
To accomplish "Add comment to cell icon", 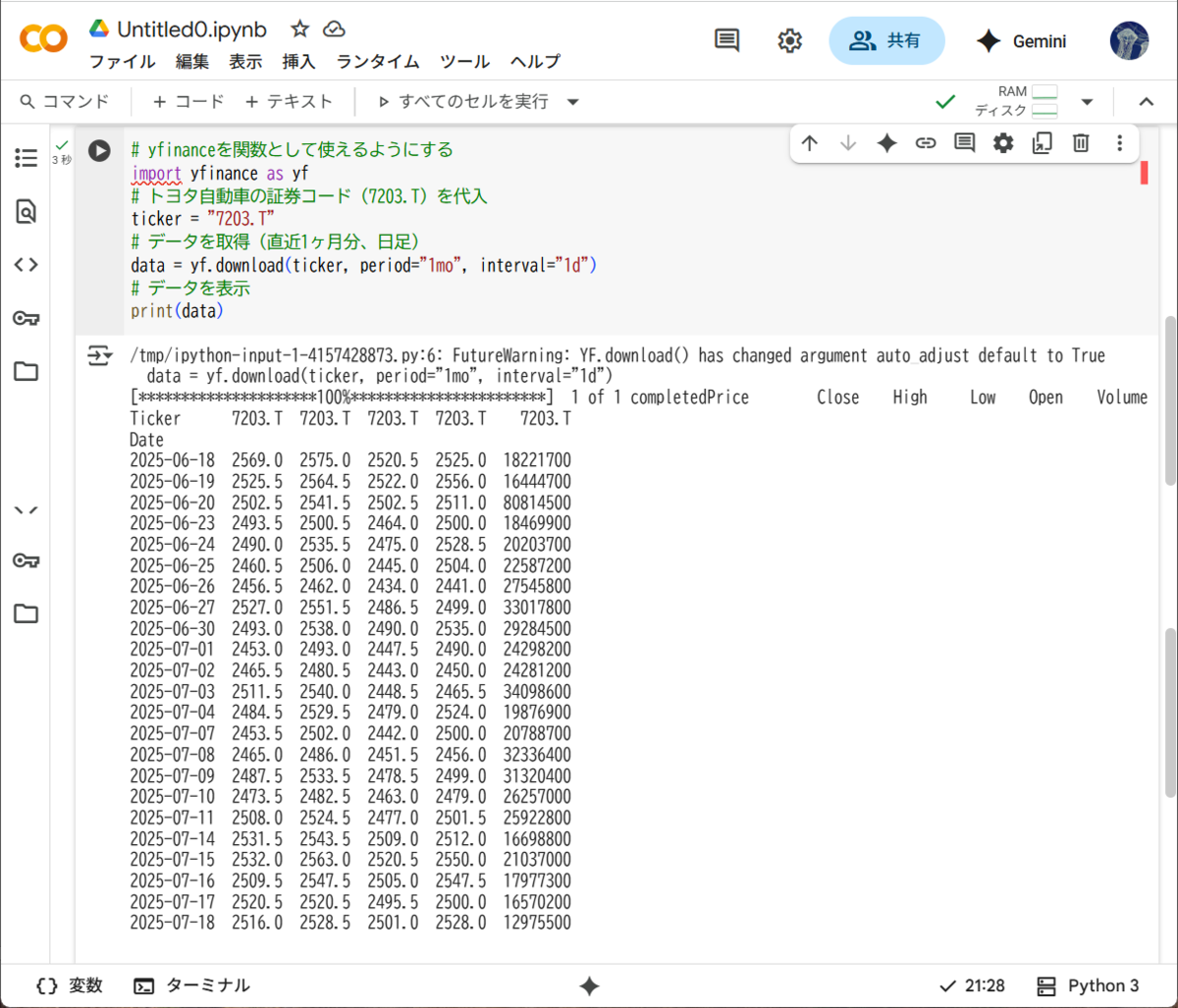I will pos(964,143).
